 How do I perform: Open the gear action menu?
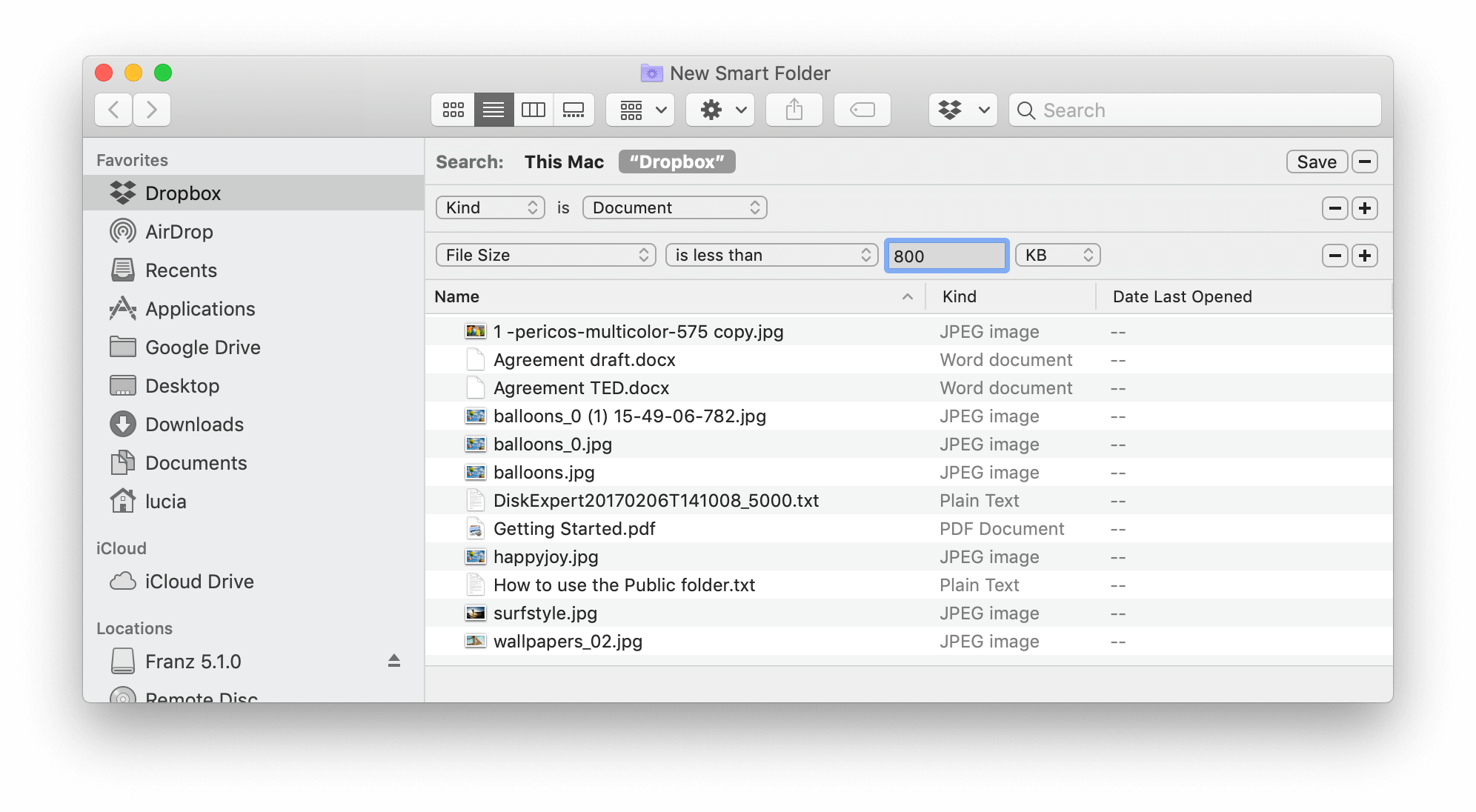pyautogui.click(x=720, y=110)
